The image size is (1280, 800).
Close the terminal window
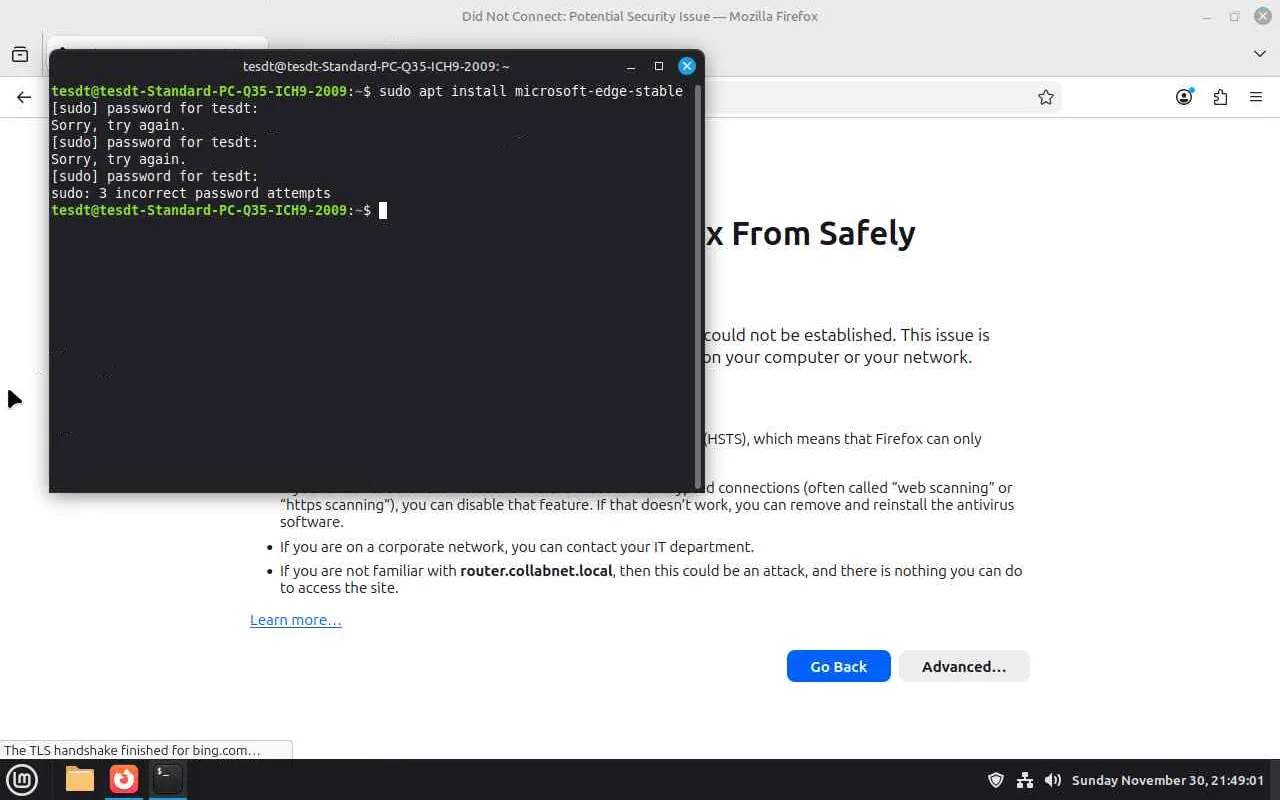(687, 66)
